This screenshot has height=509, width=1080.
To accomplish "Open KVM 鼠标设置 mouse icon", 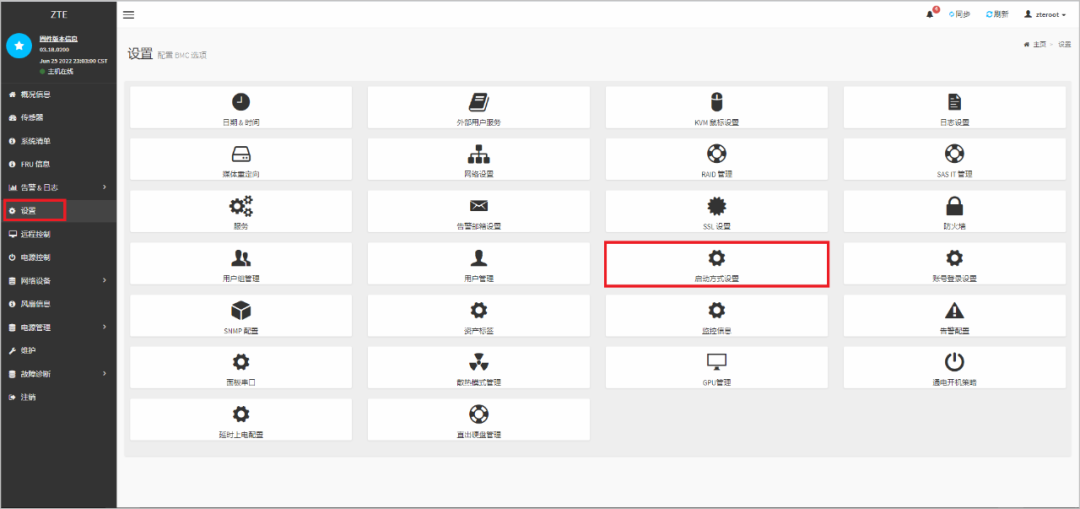I will pos(716,102).
